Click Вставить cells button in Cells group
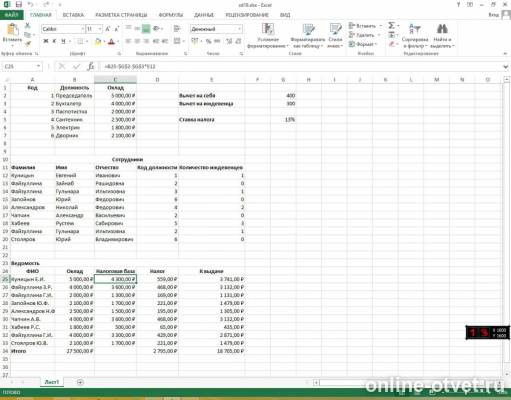The width and height of the screenshot is (511, 400). (x=365, y=26)
